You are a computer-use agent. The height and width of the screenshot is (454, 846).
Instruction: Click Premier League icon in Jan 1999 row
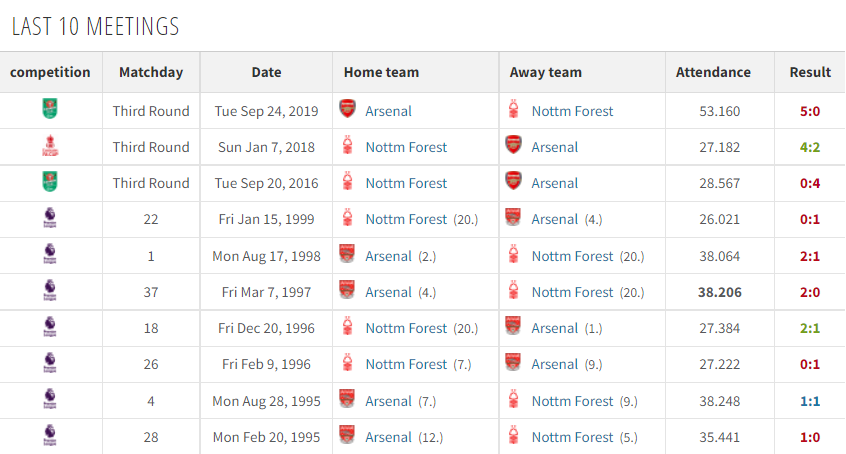(50, 218)
